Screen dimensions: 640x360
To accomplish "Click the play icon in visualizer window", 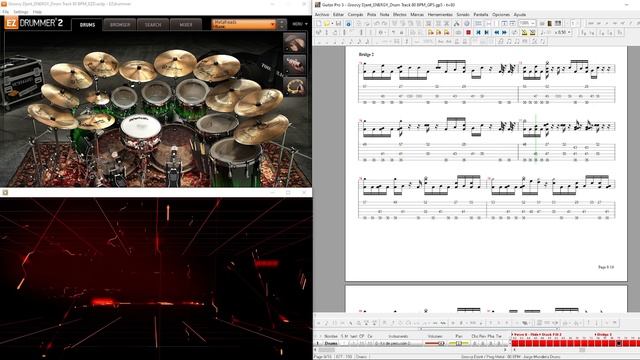I will (5, 192).
